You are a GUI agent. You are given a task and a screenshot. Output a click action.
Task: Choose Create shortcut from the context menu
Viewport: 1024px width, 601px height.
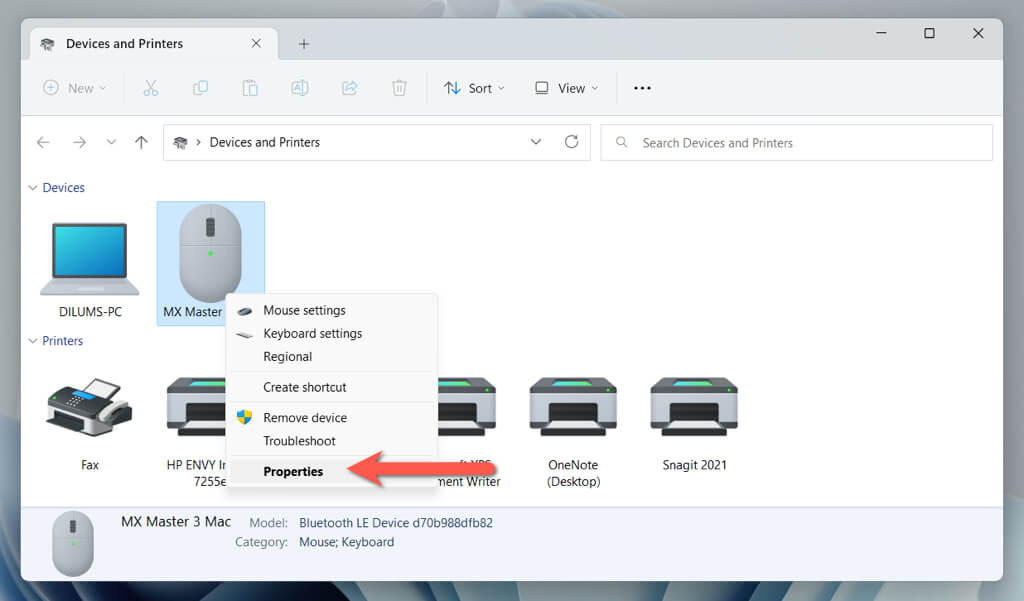point(332,387)
